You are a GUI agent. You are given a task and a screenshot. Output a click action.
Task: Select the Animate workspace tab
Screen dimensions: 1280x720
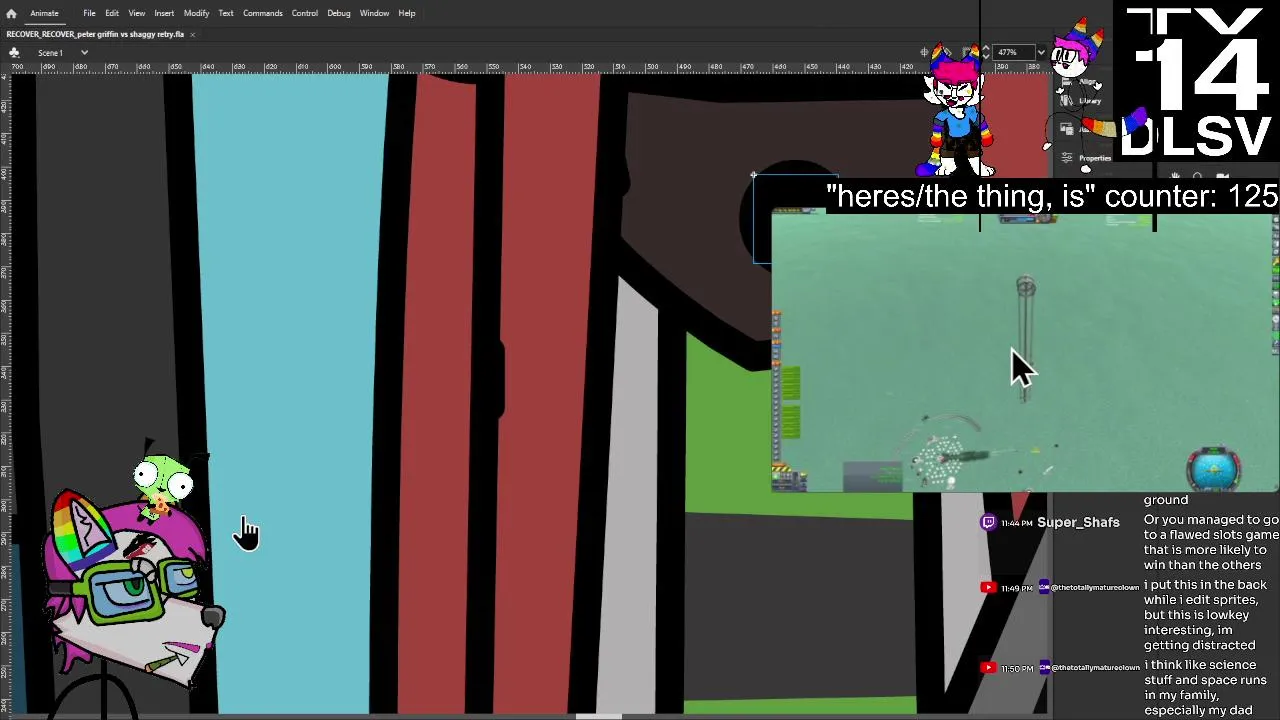pos(44,13)
